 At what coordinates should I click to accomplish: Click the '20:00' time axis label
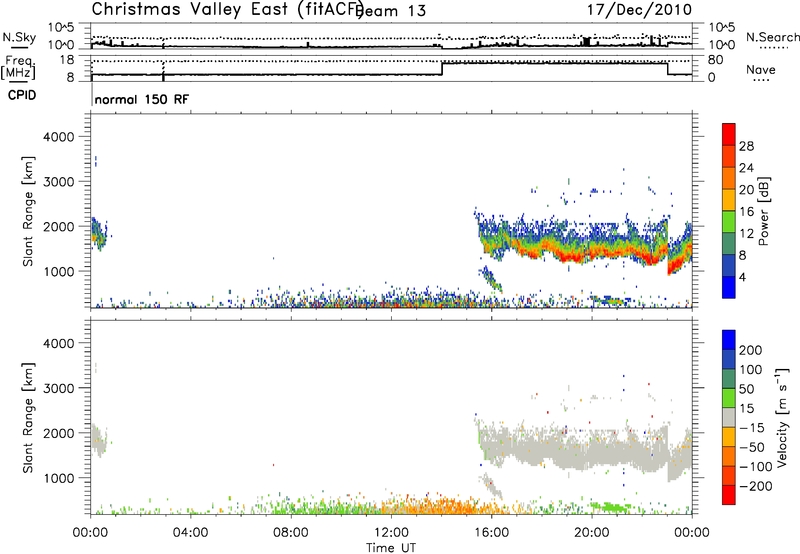pos(591,533)
